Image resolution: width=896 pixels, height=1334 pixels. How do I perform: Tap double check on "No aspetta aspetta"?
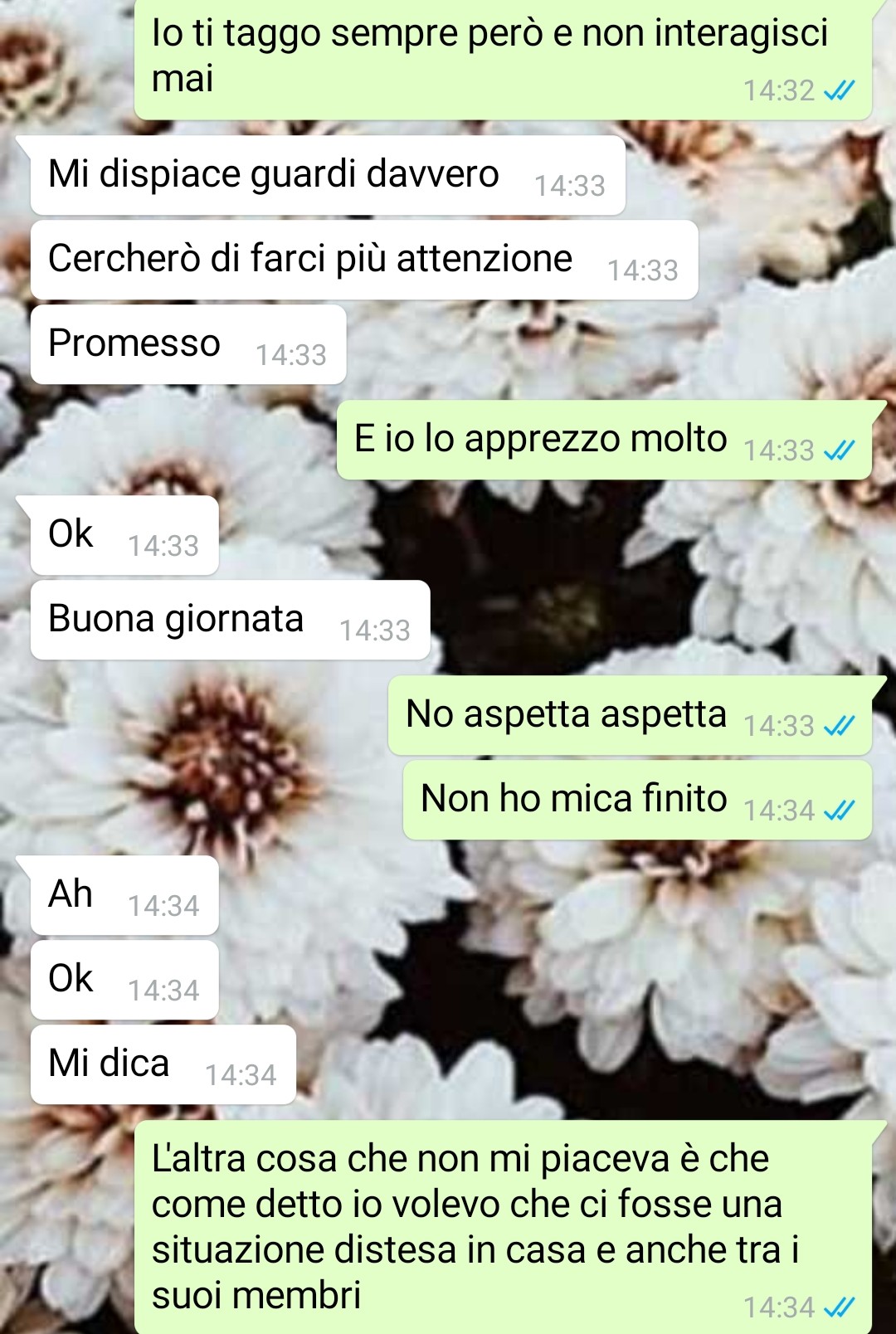tap(839, 726)
